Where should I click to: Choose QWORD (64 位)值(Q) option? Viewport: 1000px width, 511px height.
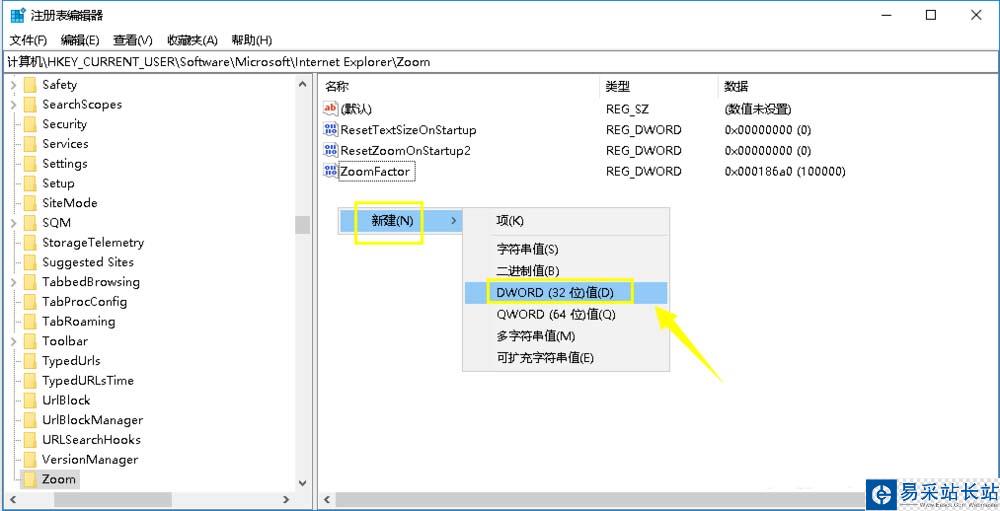(x=566, y=315)
